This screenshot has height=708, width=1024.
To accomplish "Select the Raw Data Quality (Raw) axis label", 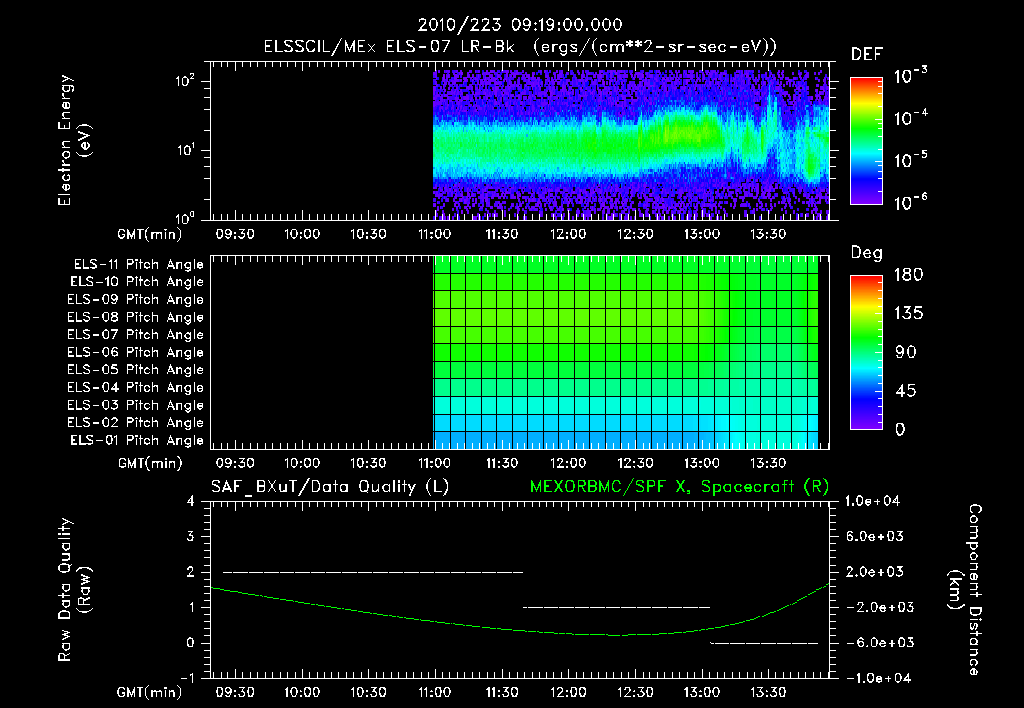I will 74,589.
